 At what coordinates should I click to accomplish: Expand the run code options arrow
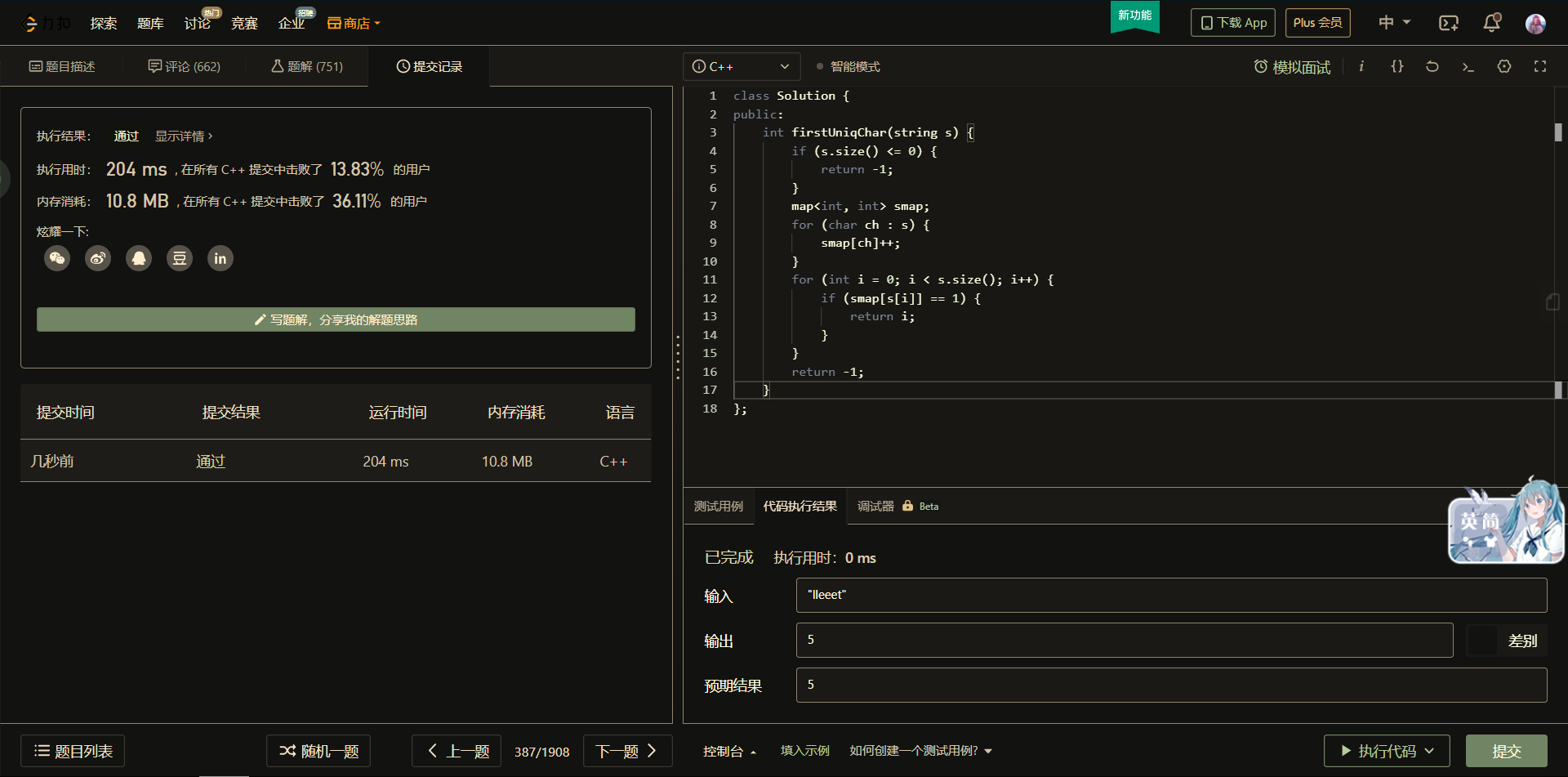pos(1429,751)
